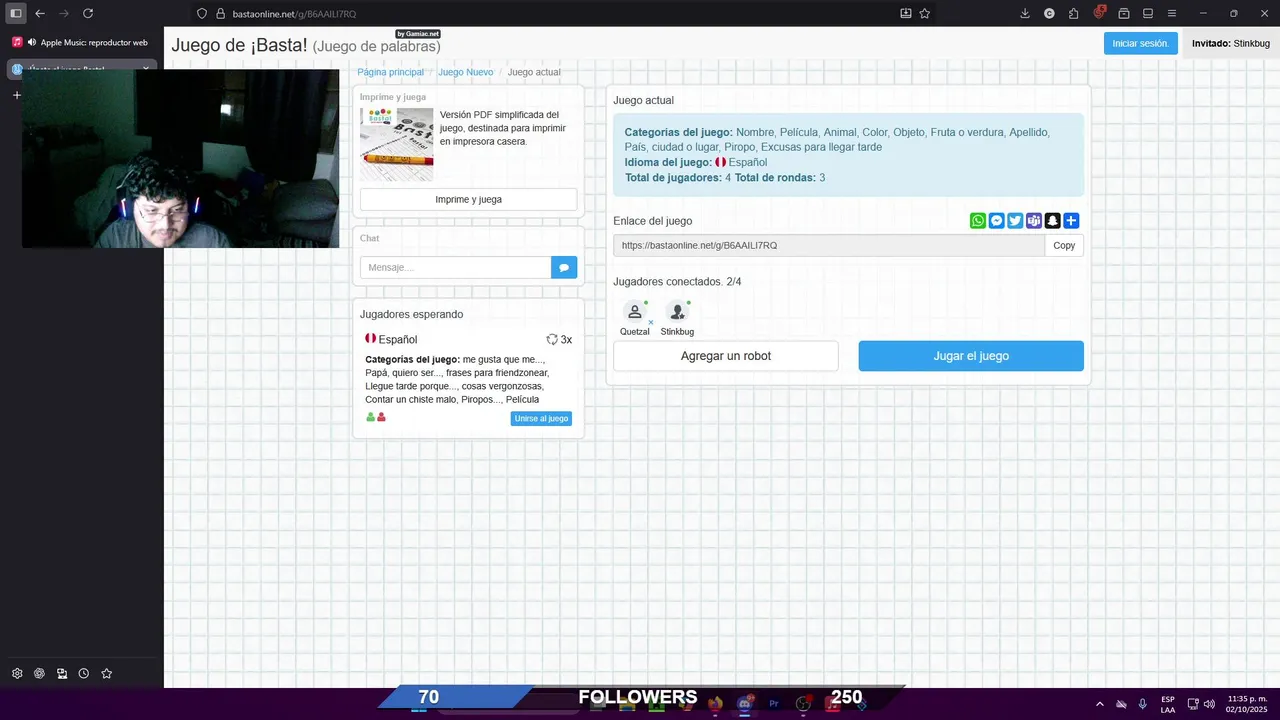Switch to the Apple Music reproductor web tab
This screenshot has height=720, width=1280.
(x=82, y=42)
